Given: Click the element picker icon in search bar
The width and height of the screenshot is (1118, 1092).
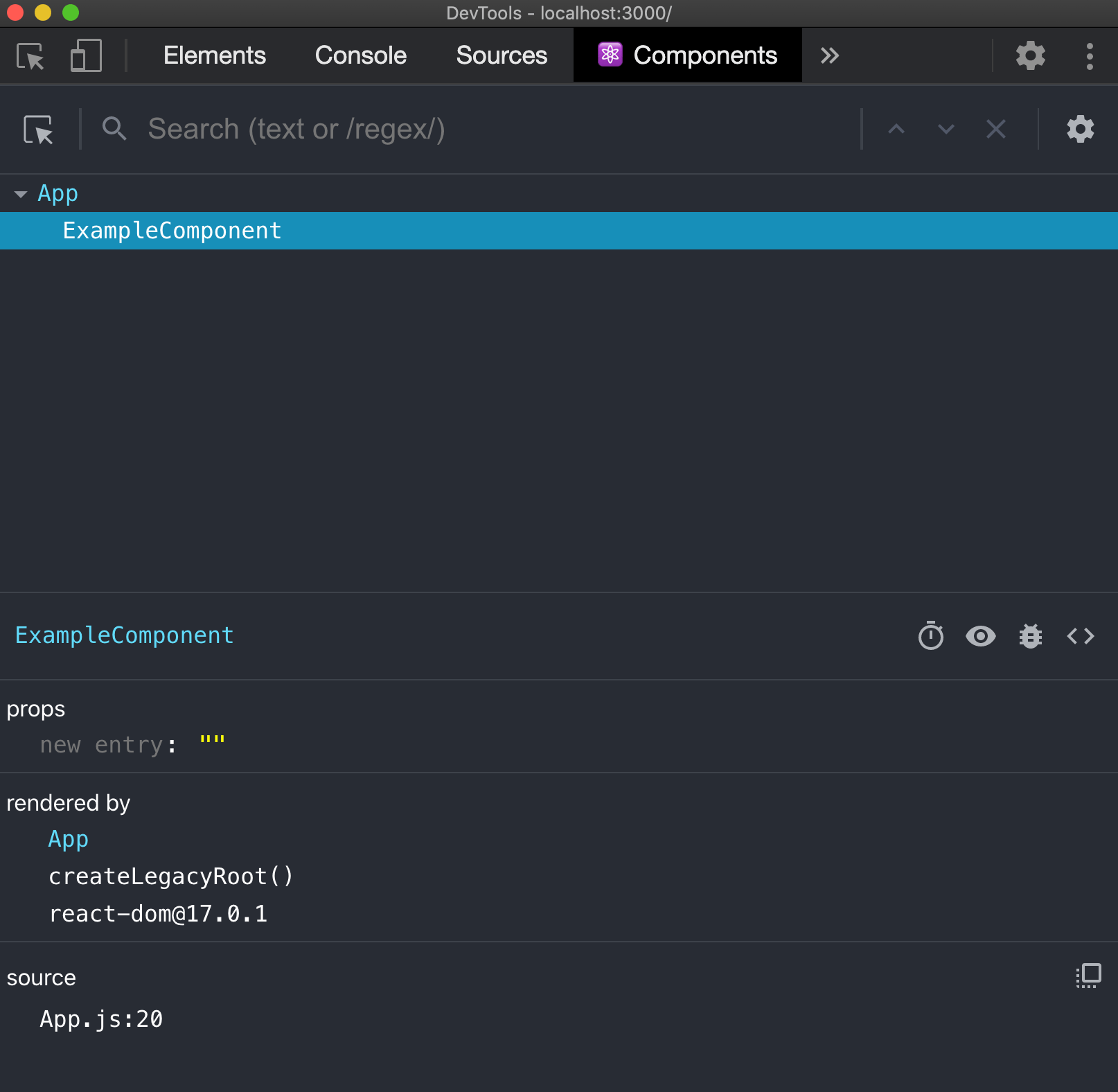Looking at the screenshot, I should point(39,129).
